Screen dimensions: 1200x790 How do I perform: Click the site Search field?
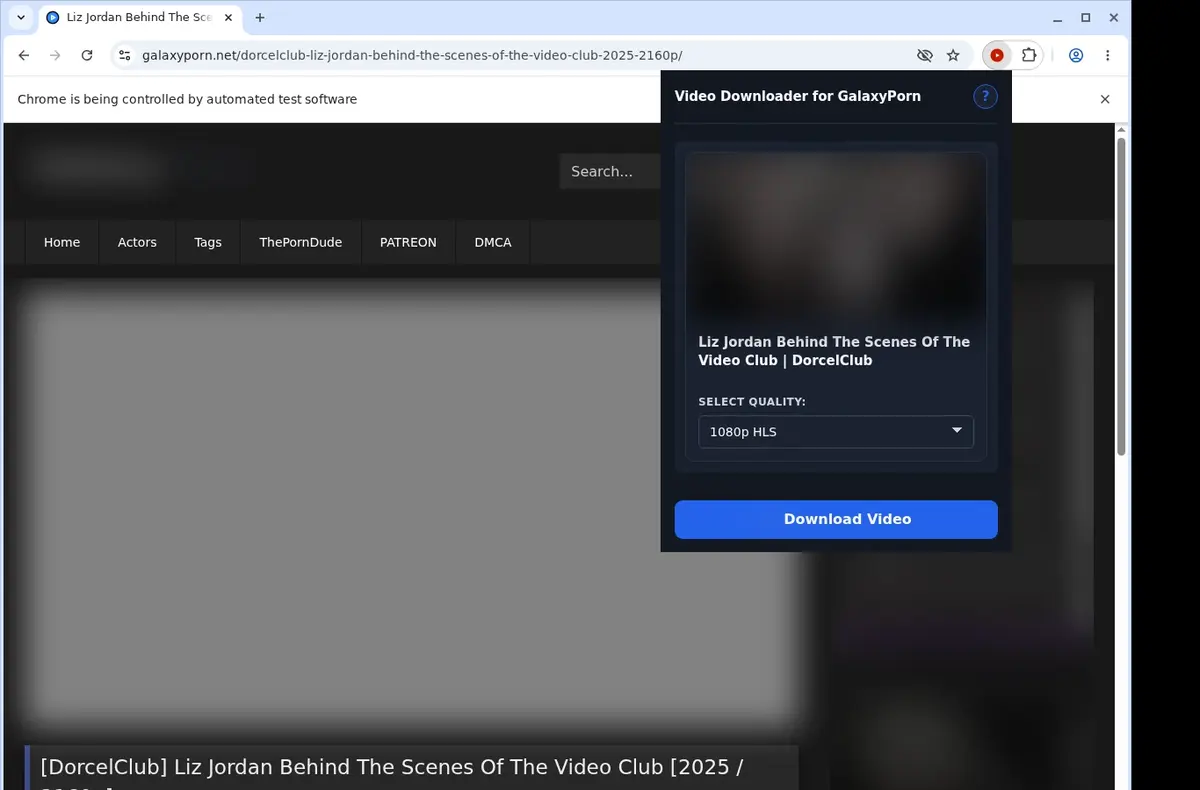pyautogui.click(x=610, y=172)
